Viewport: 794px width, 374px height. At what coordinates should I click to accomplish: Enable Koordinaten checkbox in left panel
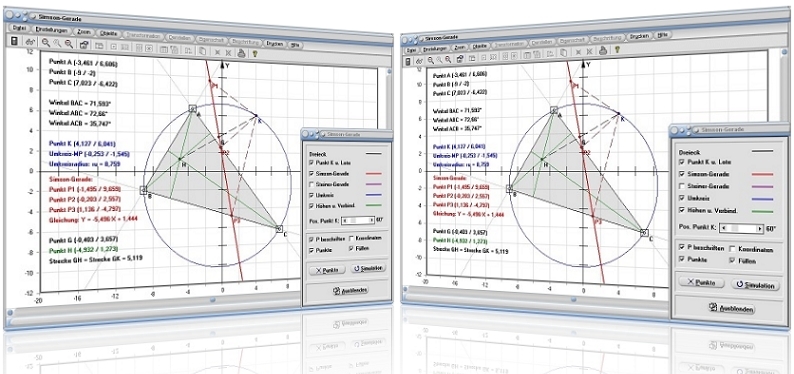click(x=351, y=238)
